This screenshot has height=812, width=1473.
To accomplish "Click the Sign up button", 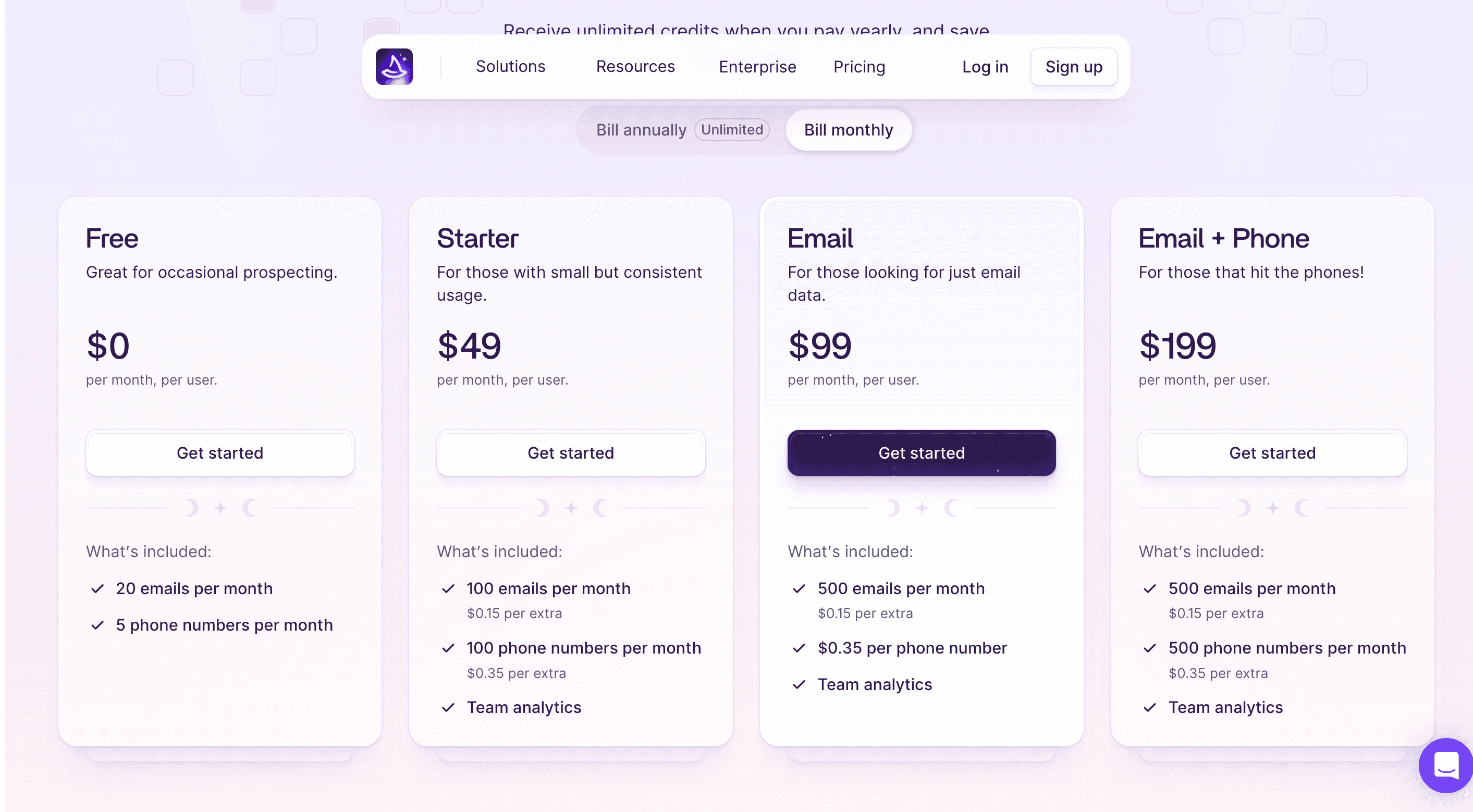I will (x=1074, y=67).
